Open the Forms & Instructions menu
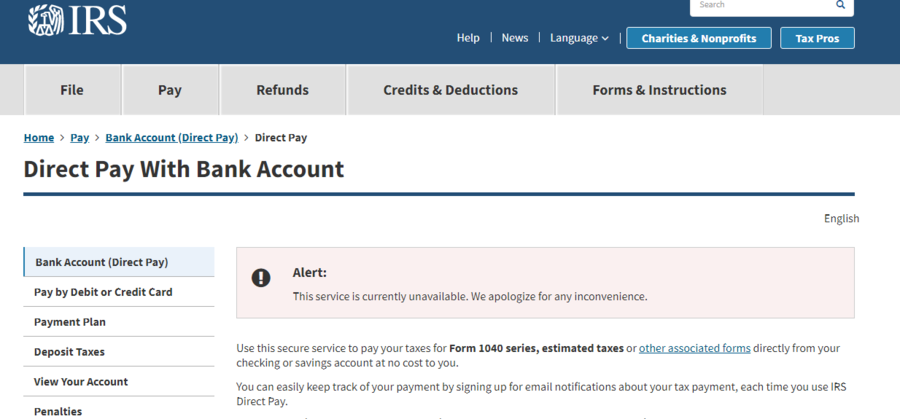The height and width of the screenshot is (419, 900). tap(660, 90)
